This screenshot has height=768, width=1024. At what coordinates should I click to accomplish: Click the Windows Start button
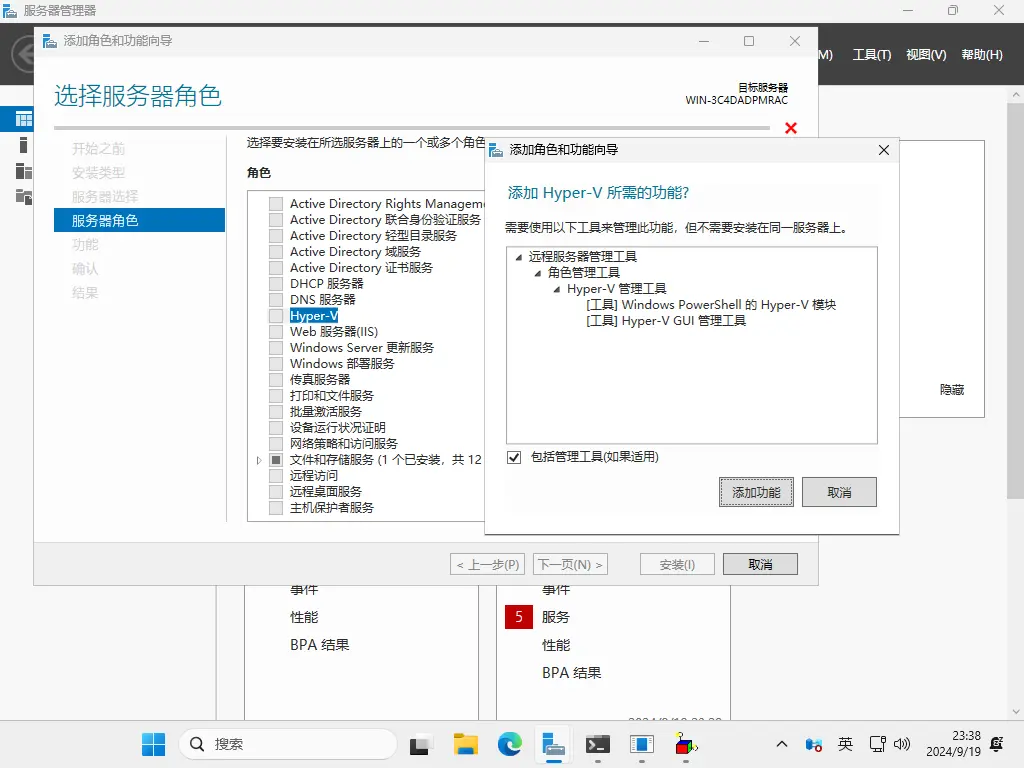(x=153, y=744)
